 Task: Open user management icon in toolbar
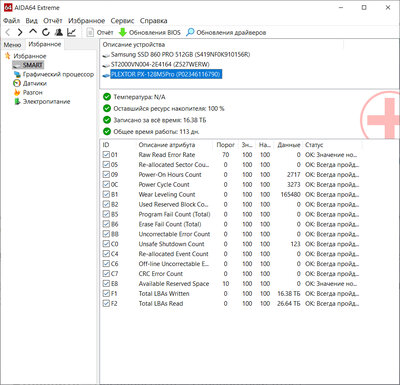click(x=59, y=32)
